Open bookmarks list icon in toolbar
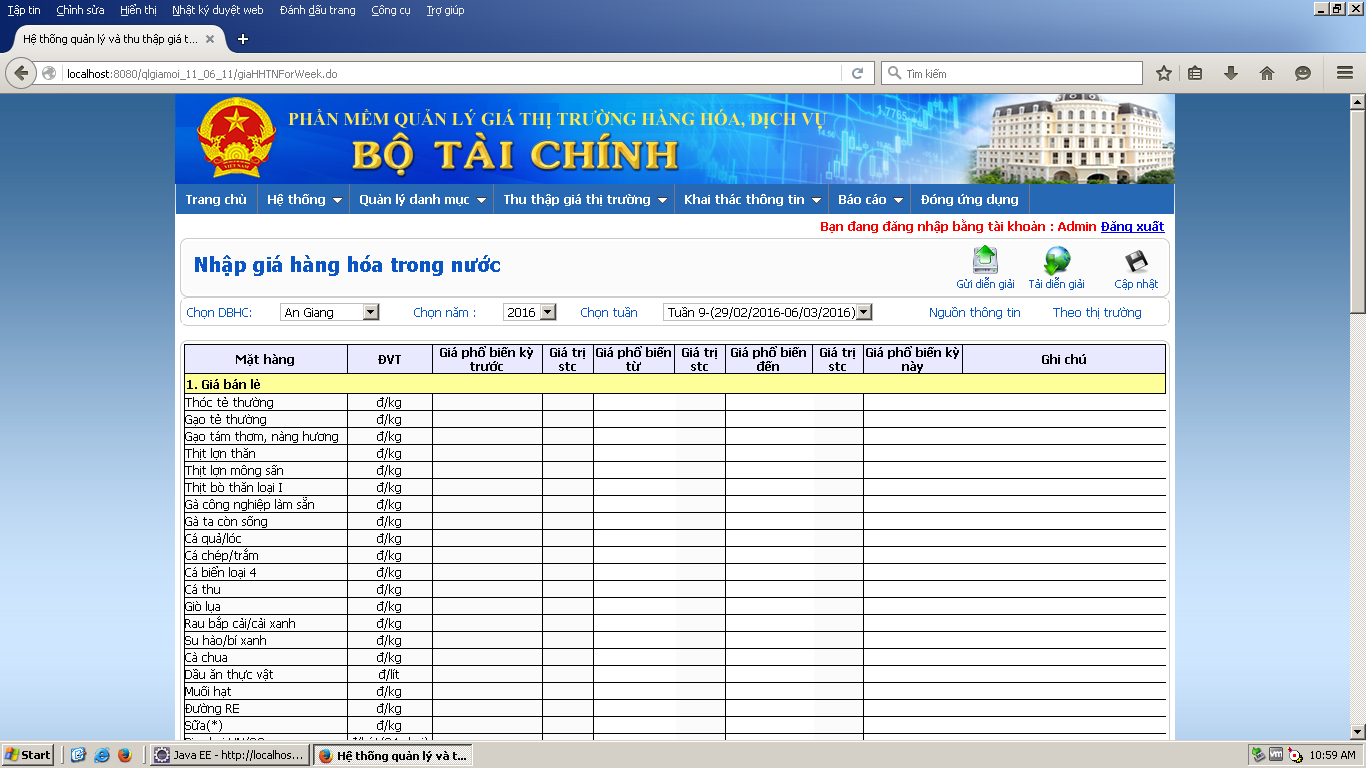The width and height of the screenshot is (1366, 768). (x=1195, y=73)
